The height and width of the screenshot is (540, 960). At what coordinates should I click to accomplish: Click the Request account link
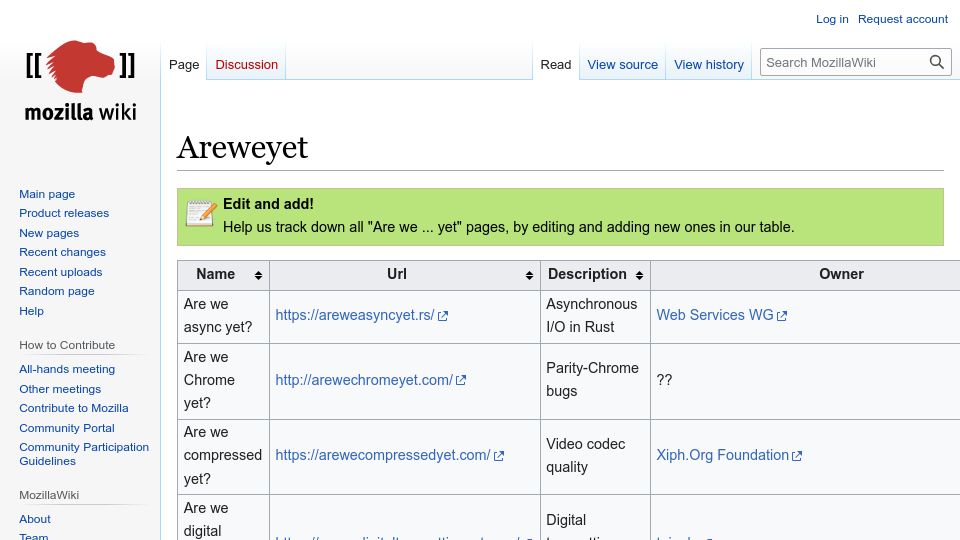pos(902,19)
